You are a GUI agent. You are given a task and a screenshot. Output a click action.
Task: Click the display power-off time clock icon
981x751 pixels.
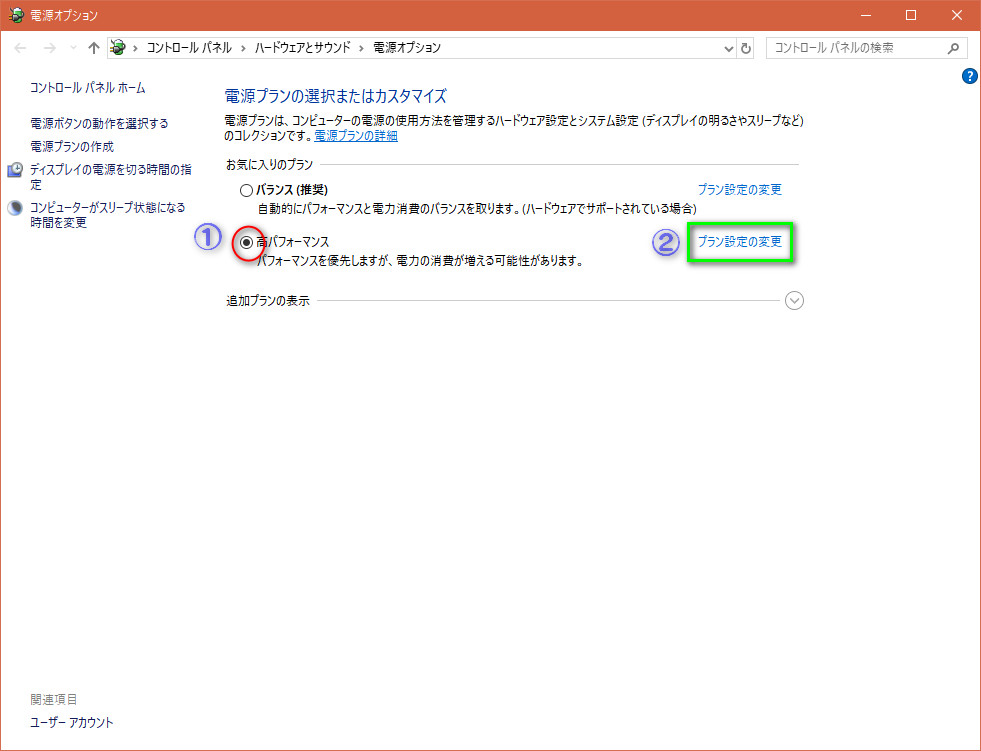(15, 170)
